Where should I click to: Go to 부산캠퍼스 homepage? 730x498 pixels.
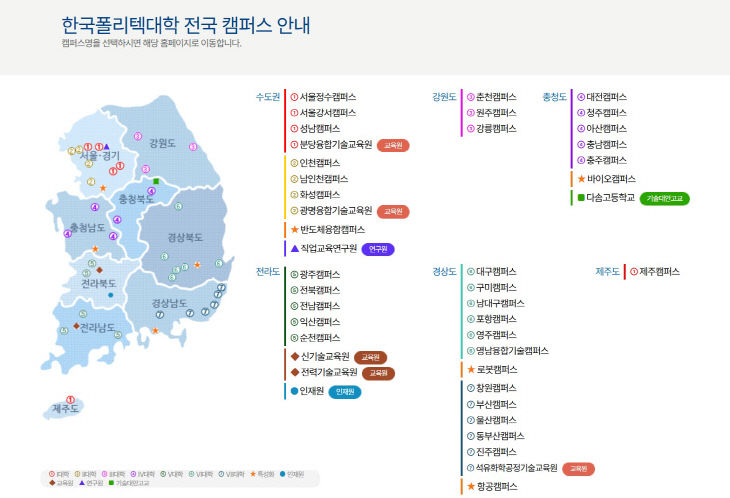tap(496, 404)
